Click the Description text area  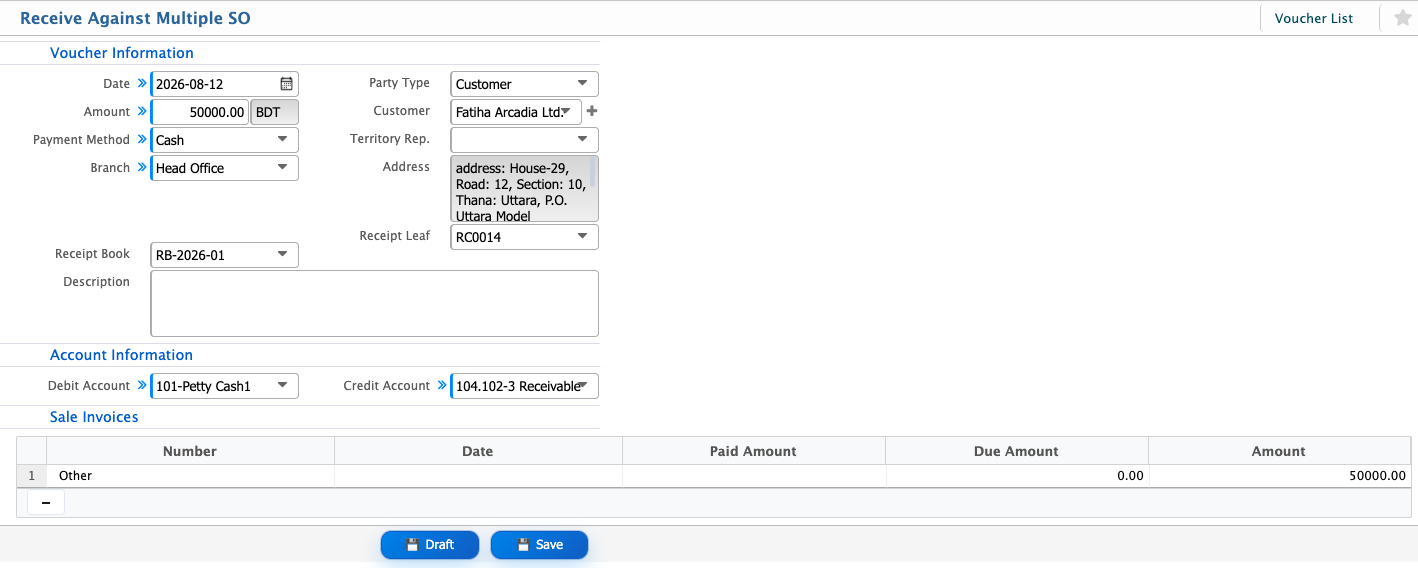(x=374, y=303)
